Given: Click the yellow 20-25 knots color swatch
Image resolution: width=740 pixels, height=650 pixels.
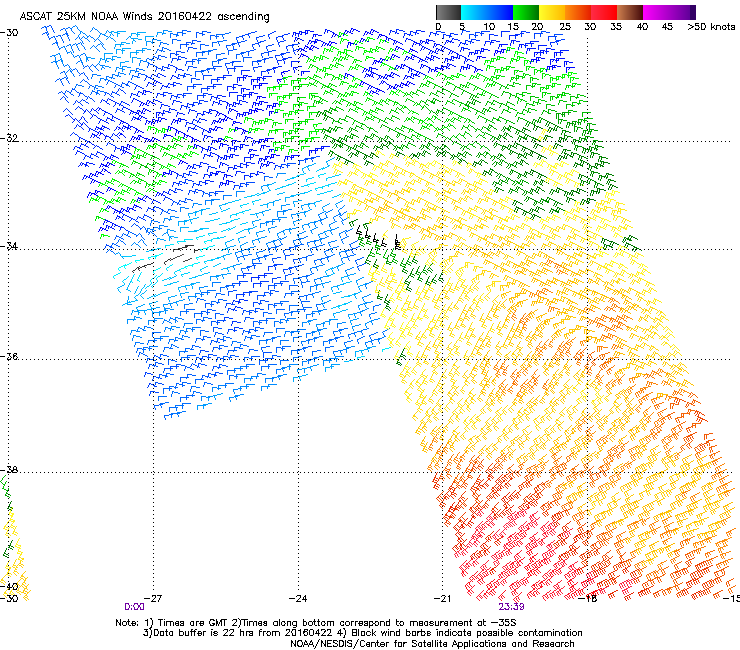Looking at the screenshot, I should [552, 12].
